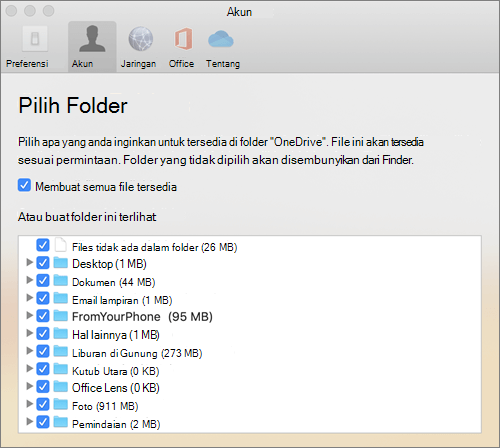The width and height of the screenshot is (500, 448).
Task: Switch to the Preferensi tab label
Action: [27, 63]
